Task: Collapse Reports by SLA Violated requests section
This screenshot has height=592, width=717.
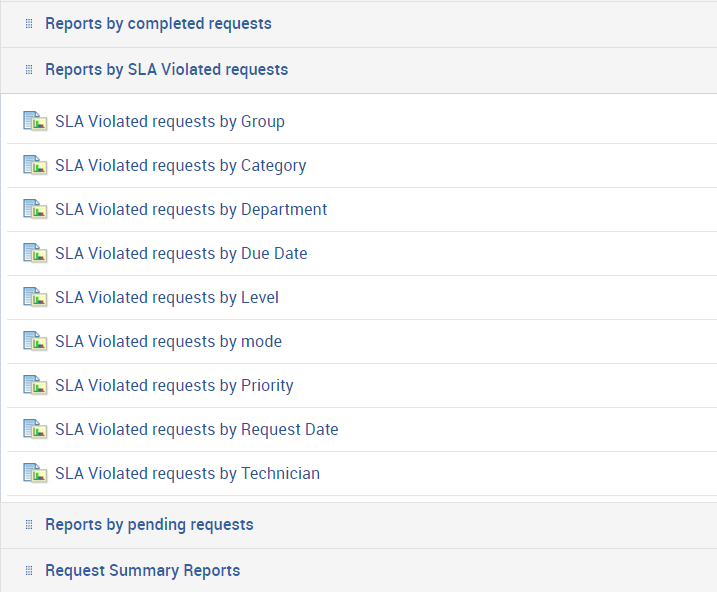Action: pos(166,70)
